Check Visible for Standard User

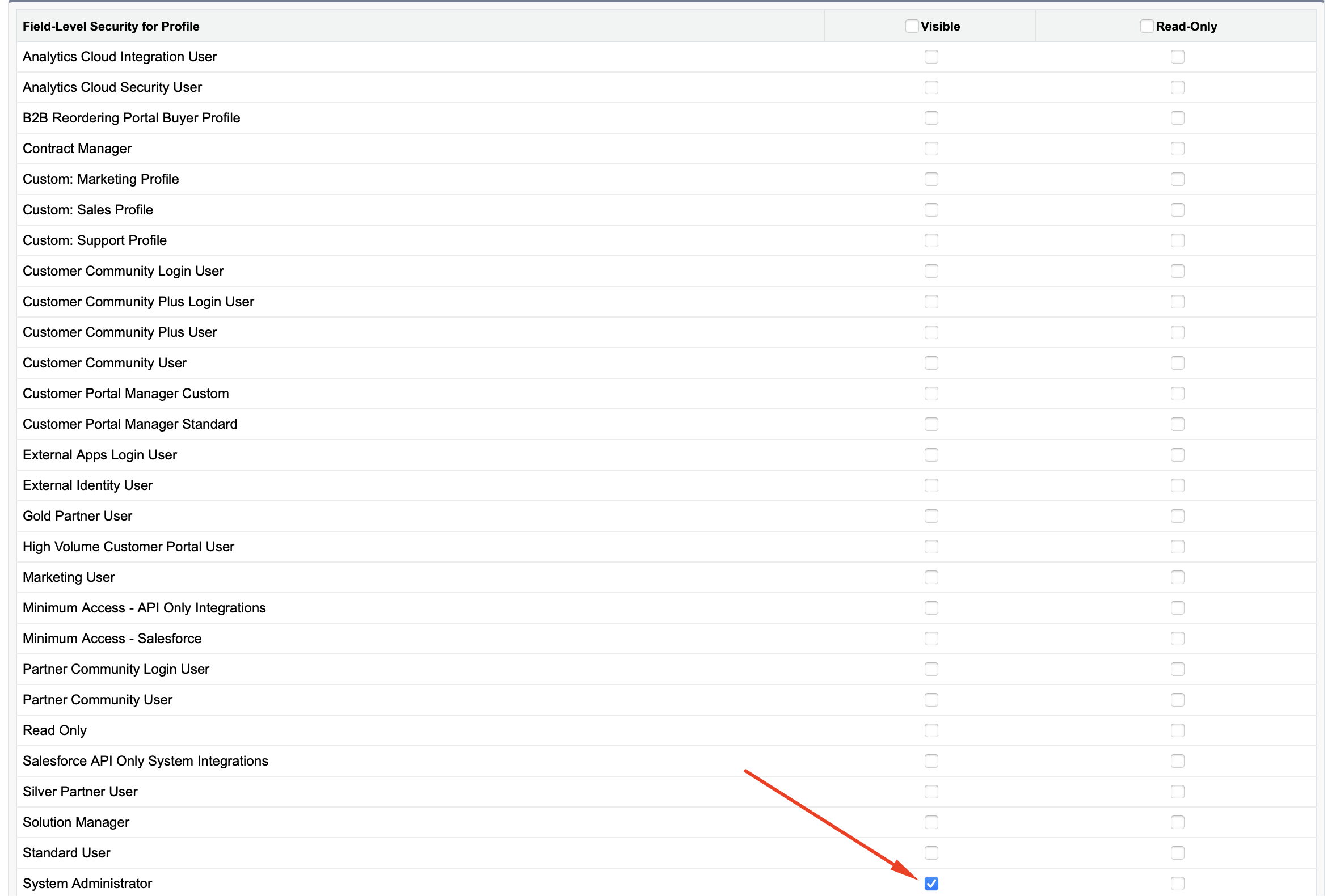point(931,852)
